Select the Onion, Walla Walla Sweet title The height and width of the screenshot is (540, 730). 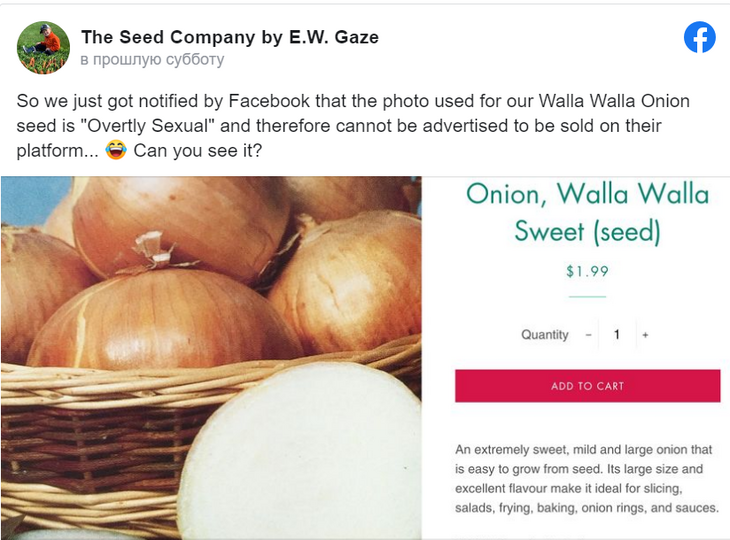click(x=587, y=211)
